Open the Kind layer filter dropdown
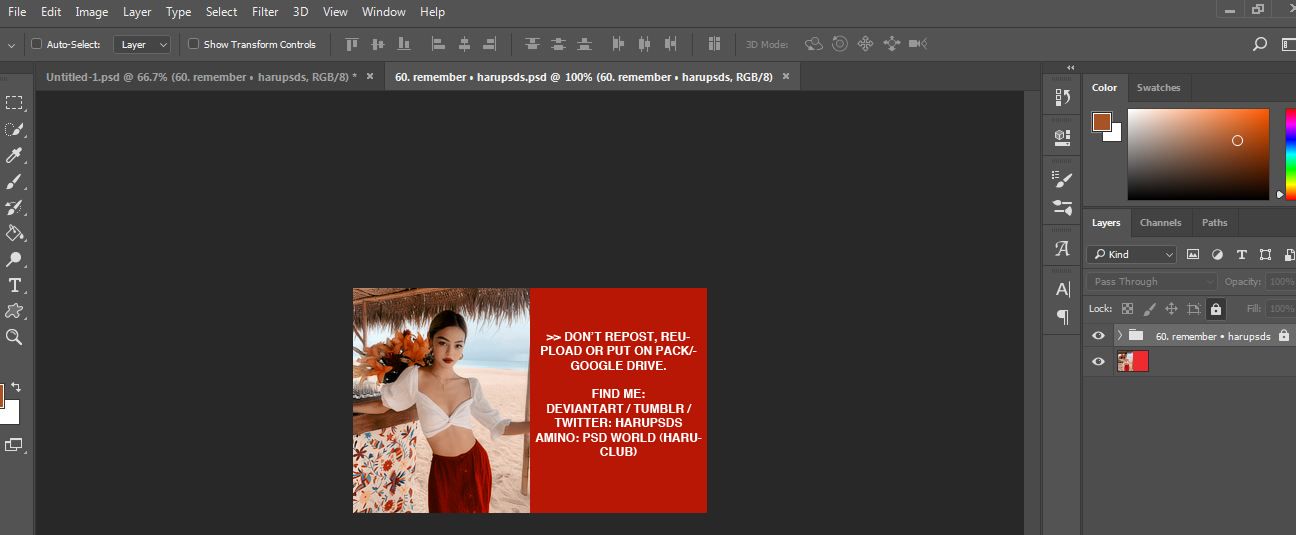Screen dimensions: 1296x535 pyautogui.click(x=1132, y=254)
